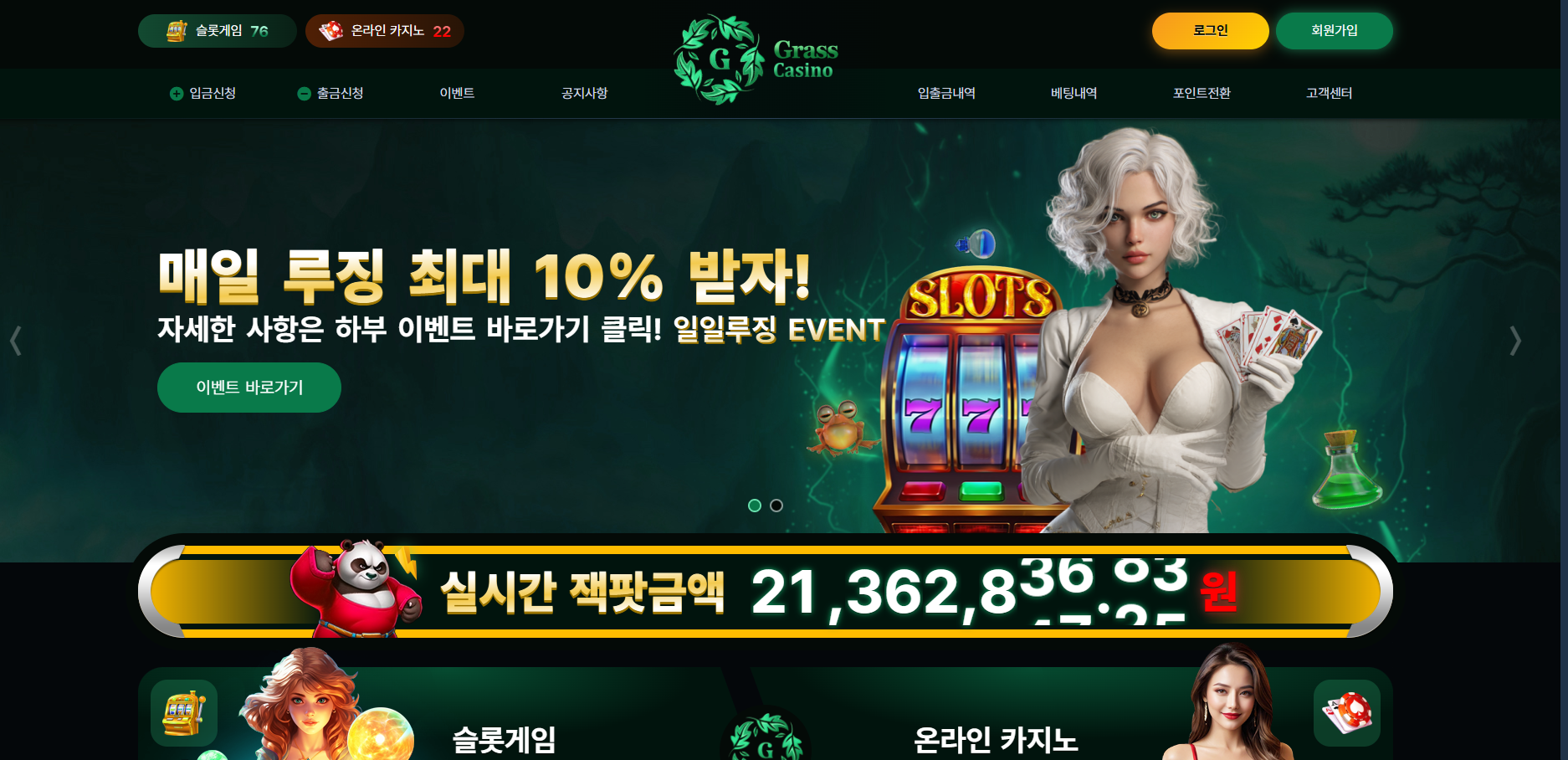Click the green 회원가입 button

(1334, 31)
